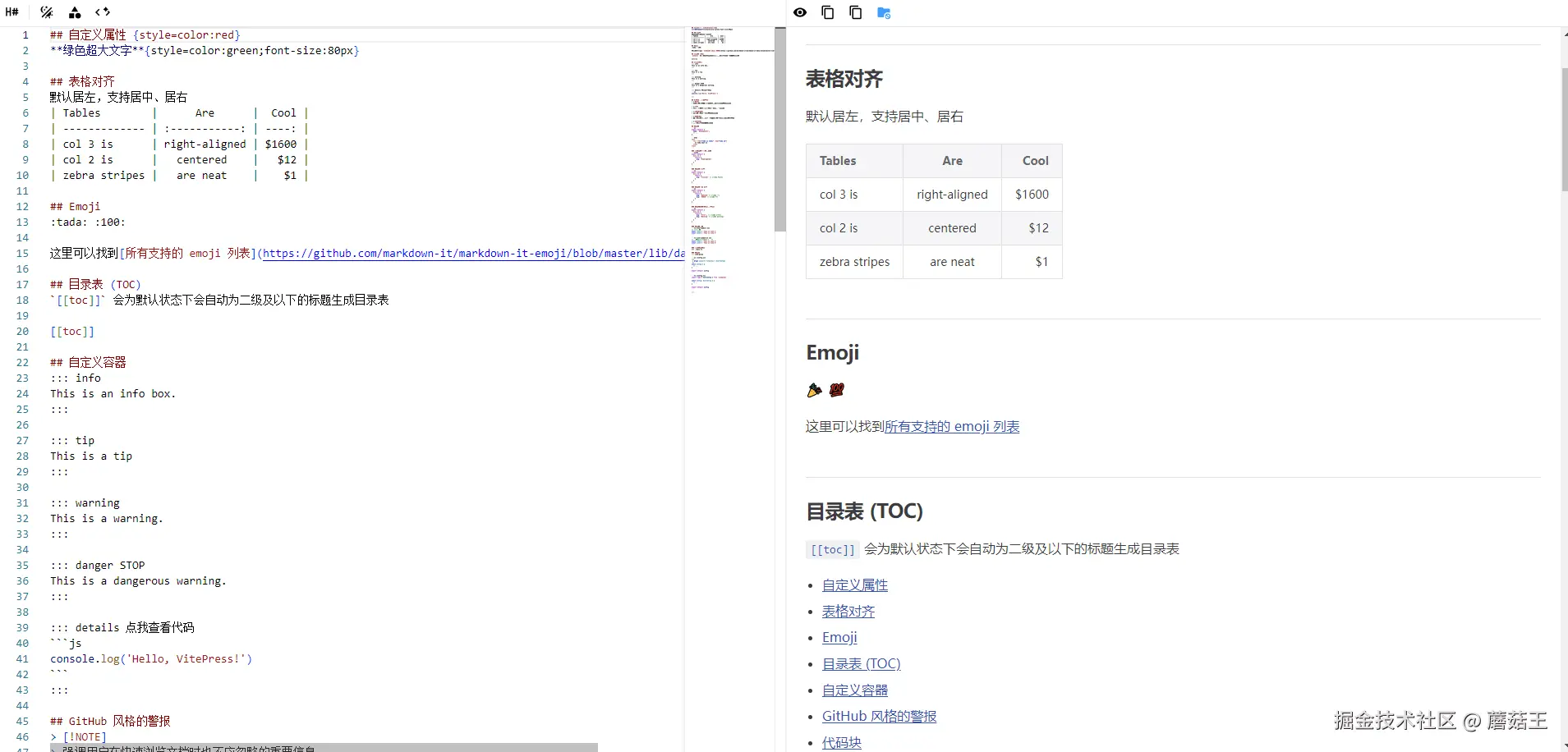Click the 'right-aligned' table cell in preview

tap(952, 195)
